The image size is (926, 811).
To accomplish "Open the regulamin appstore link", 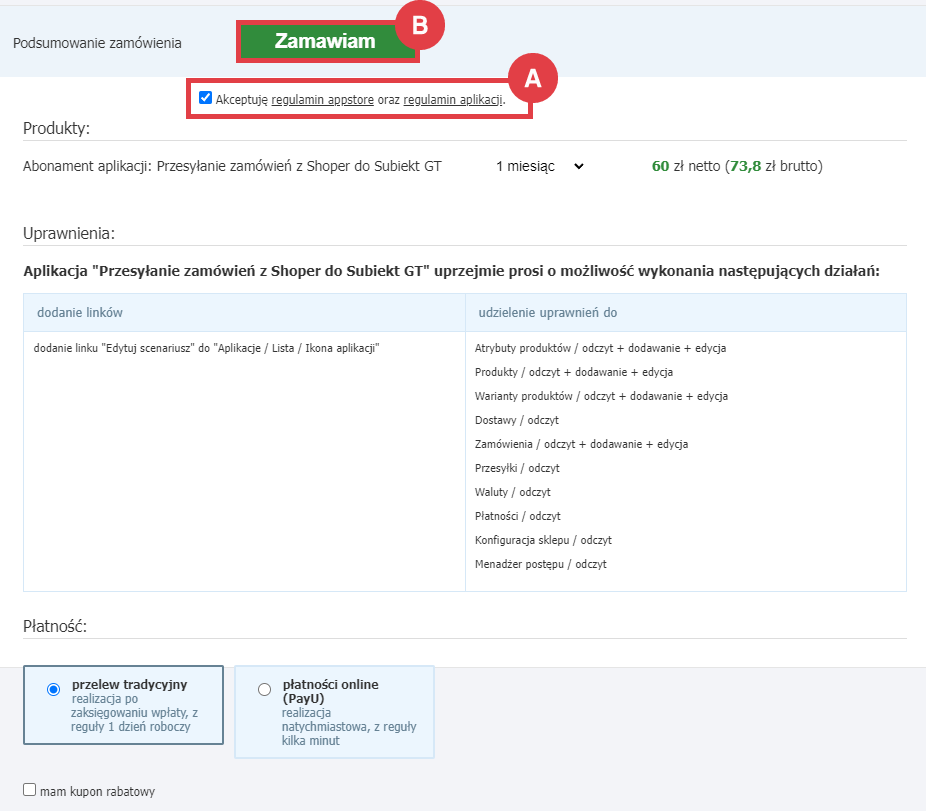I will click(x=322, y=100).
